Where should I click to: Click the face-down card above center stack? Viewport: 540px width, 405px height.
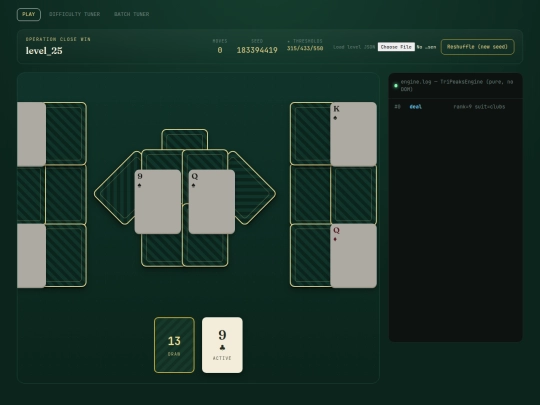185,139
